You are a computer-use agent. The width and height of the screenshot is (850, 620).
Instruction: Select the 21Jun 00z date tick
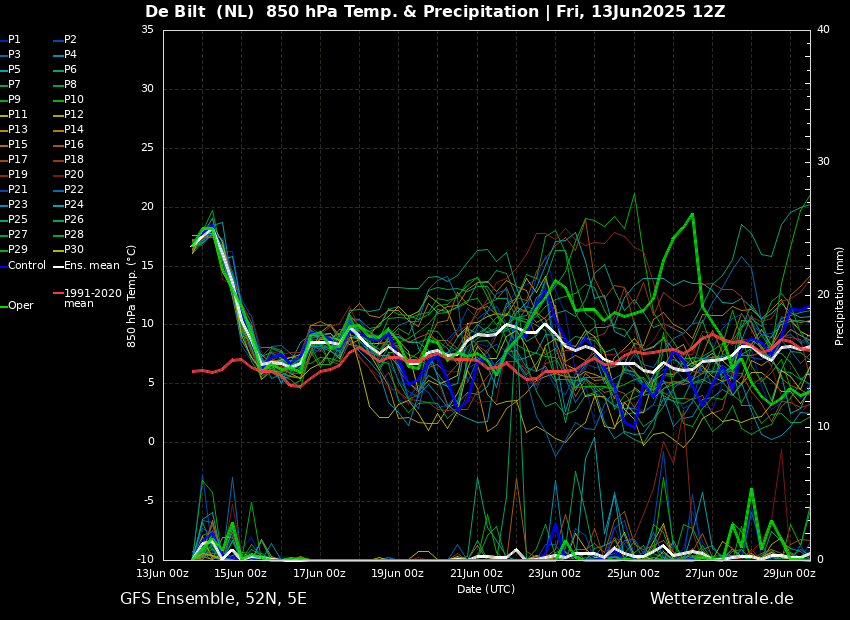coord(476,574)
